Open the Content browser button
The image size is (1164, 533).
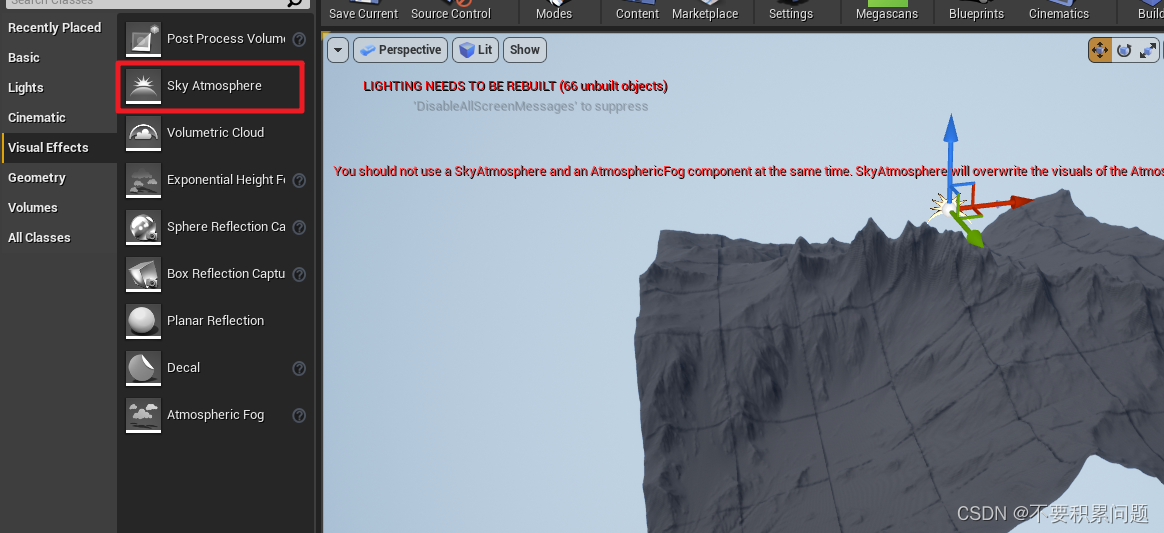638,11
